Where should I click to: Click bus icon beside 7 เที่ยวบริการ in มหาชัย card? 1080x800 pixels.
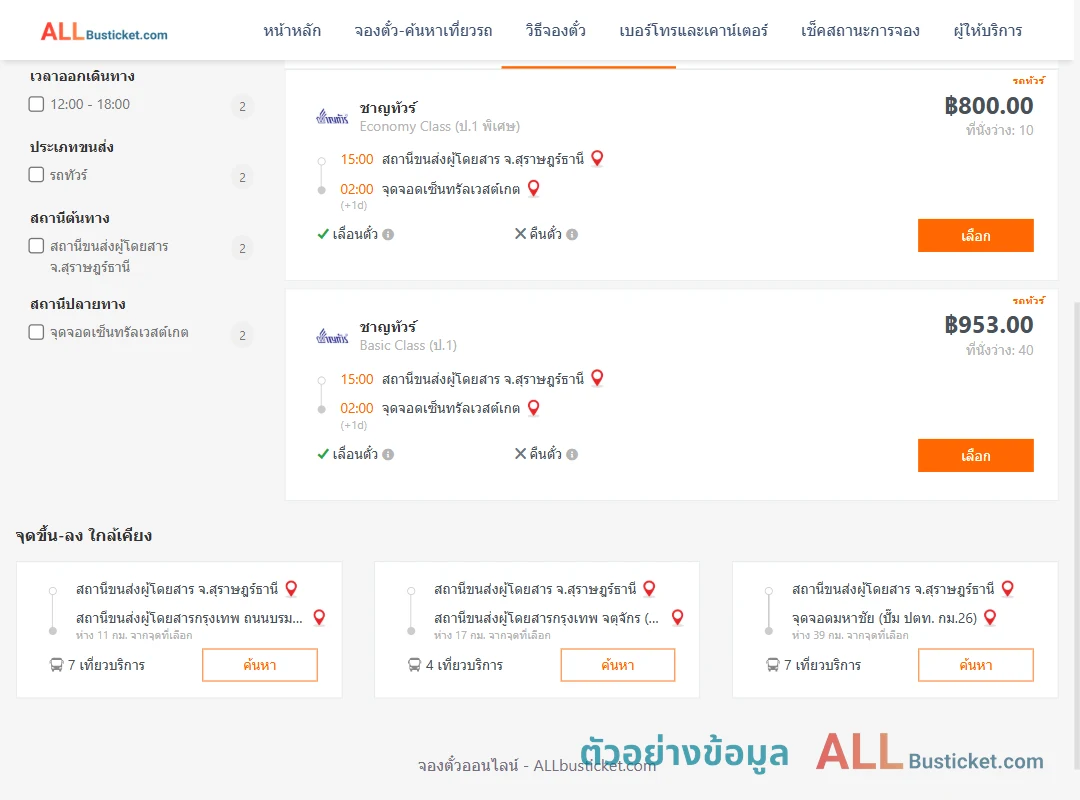tap(773, 665)
